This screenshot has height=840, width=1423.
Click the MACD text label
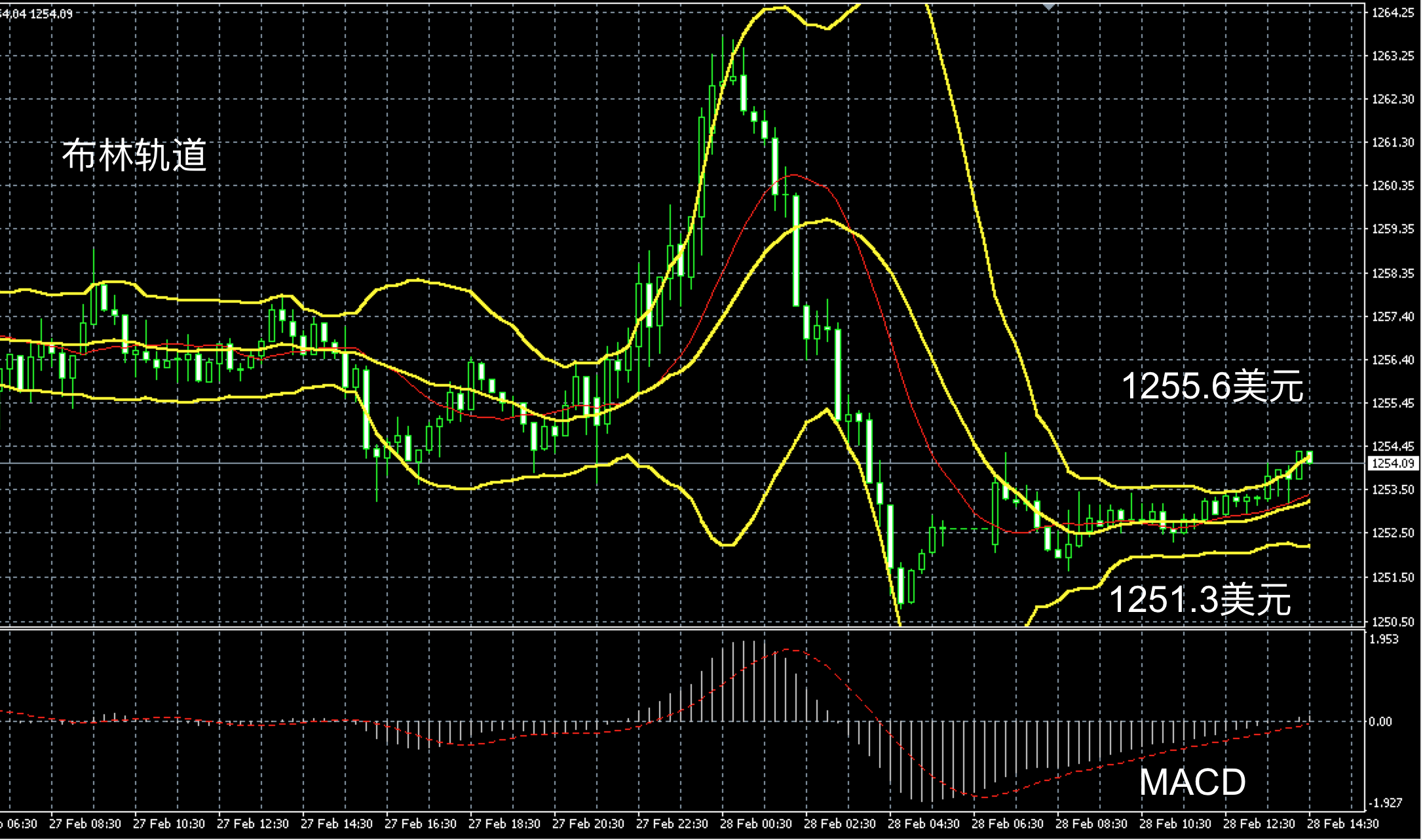click(1192, 782)
